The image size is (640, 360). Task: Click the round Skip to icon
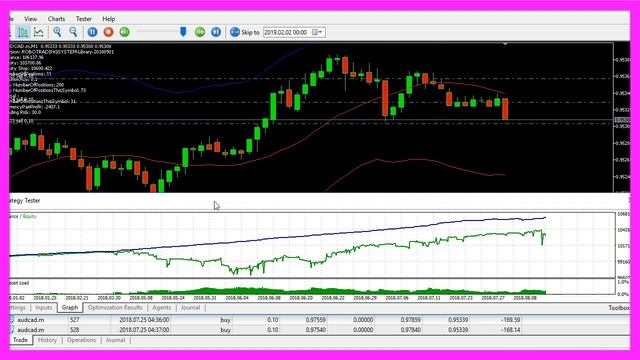[235, 32]
